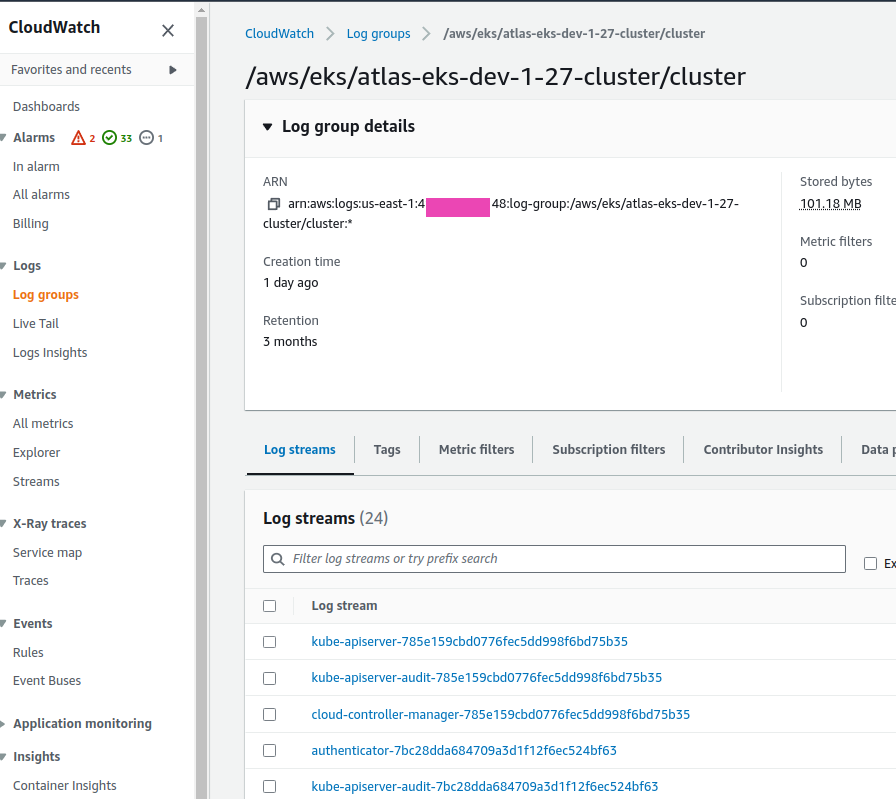Close the CloudWatch navigation panel
Image resolution: width=896 pixels, height=799 pixels.
(167, 30)
